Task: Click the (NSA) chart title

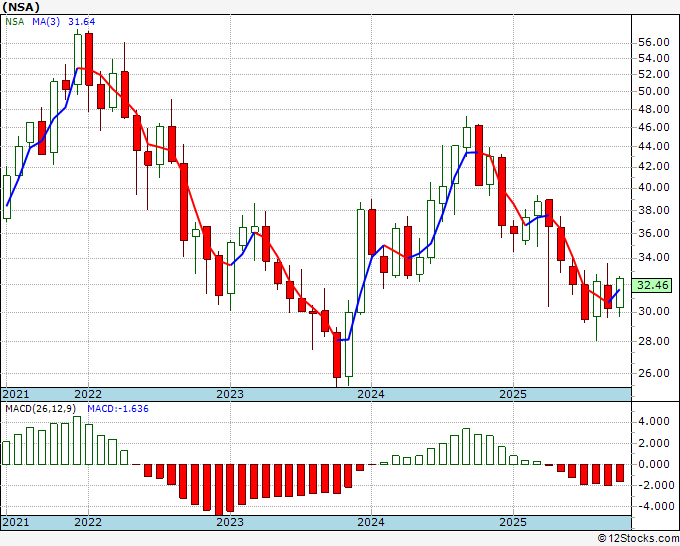Action: (21, 7)
